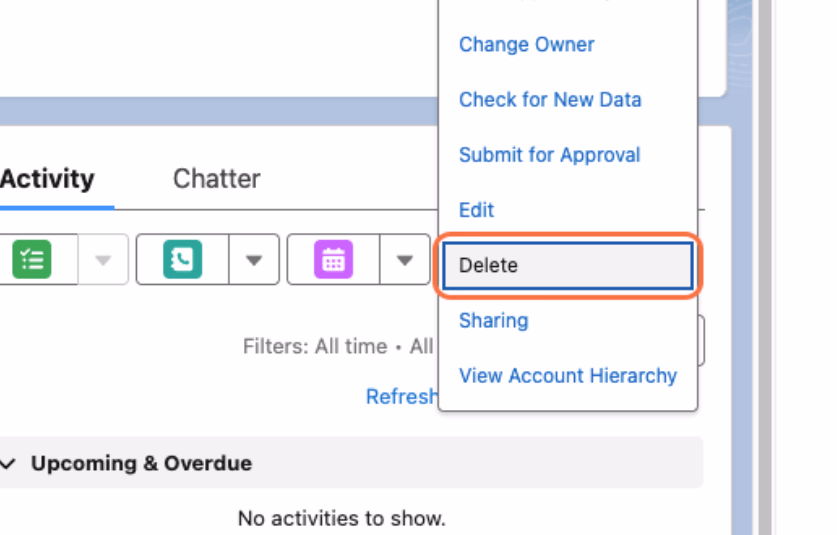This screenshot has width=837, height=535.
Task: Open the dropdown next to New Task
Action: point(103,259)
